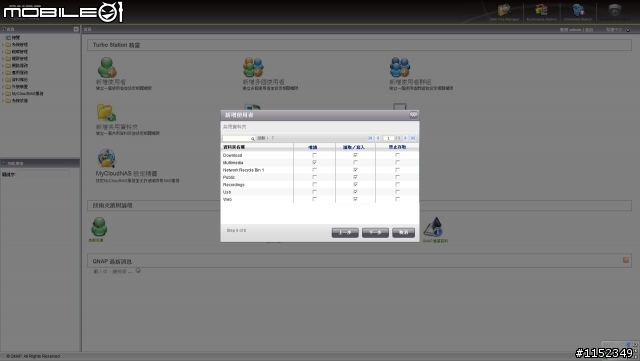Expand the 系統管理 tree folder arrow

tap(3, 45)
